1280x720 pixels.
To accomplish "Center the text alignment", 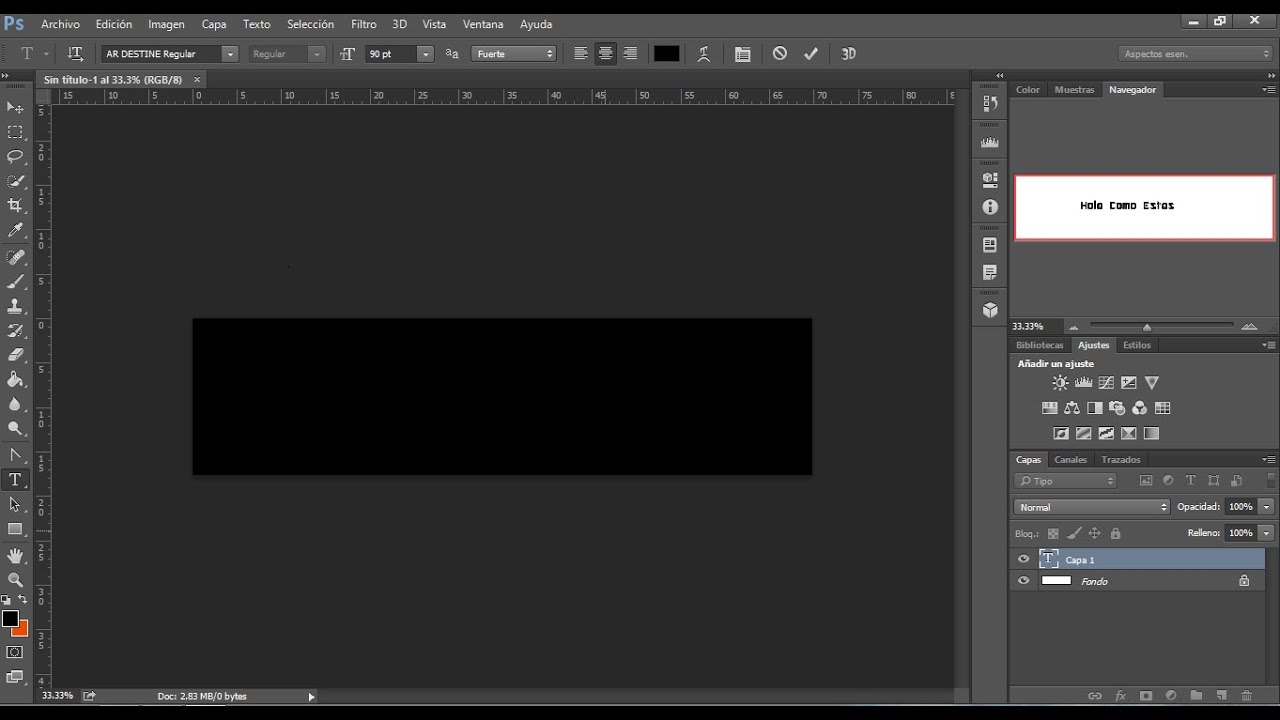I will [x=605, y=54].
